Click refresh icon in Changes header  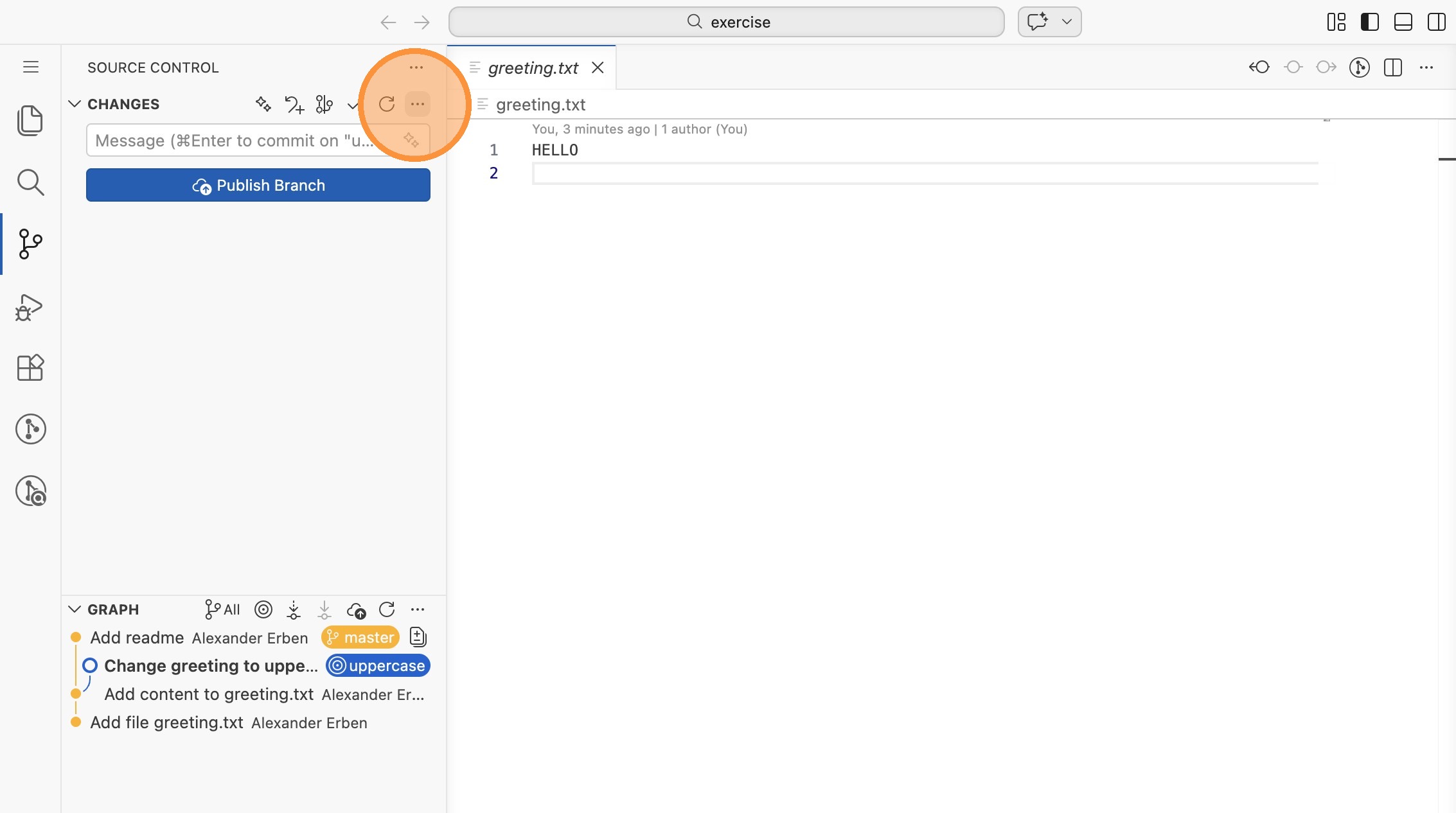(x=386, y=104)
